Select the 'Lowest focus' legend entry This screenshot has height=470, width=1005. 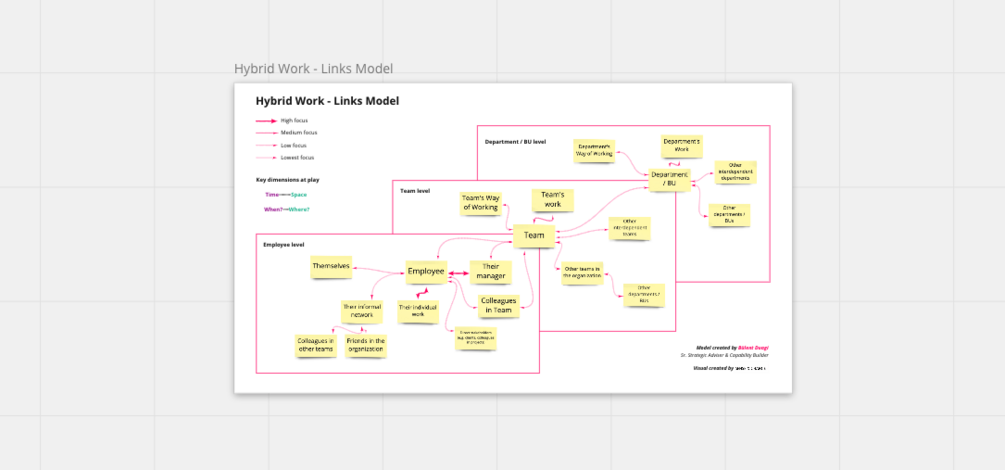285,158
